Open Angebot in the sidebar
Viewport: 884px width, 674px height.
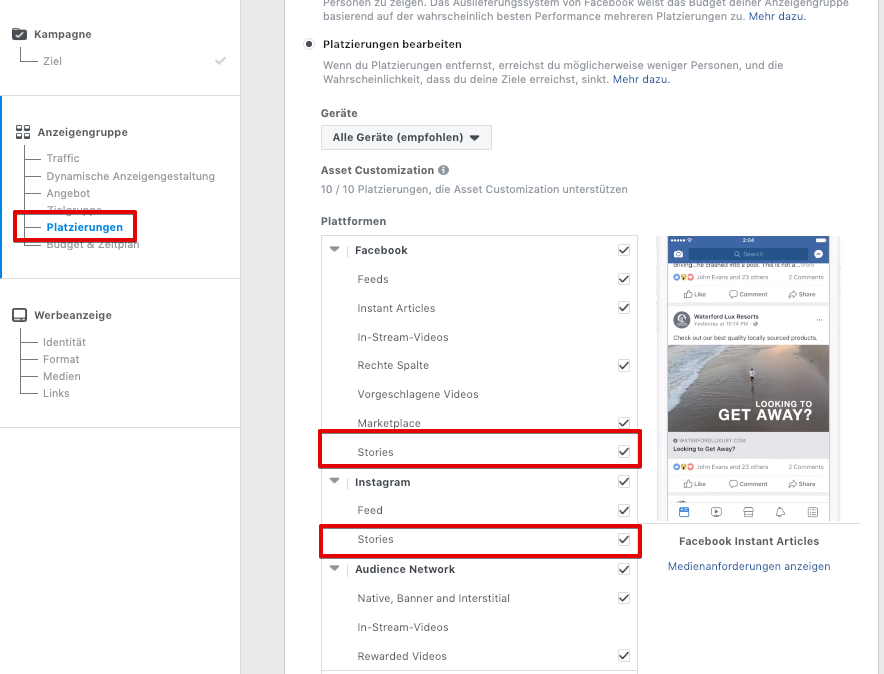pyautogui.click(x=68, y=193)
